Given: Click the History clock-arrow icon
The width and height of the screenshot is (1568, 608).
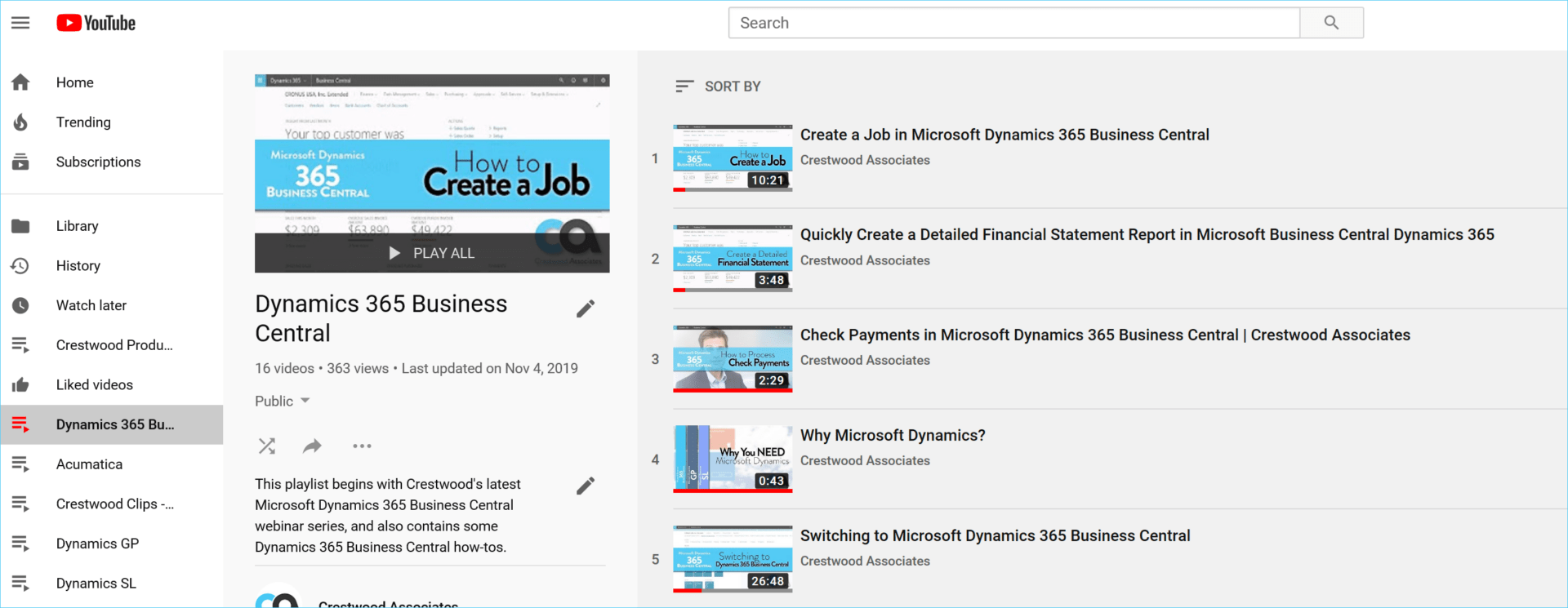Looking at the screenshot, I should pyautogui.click(x=20, y=265).
